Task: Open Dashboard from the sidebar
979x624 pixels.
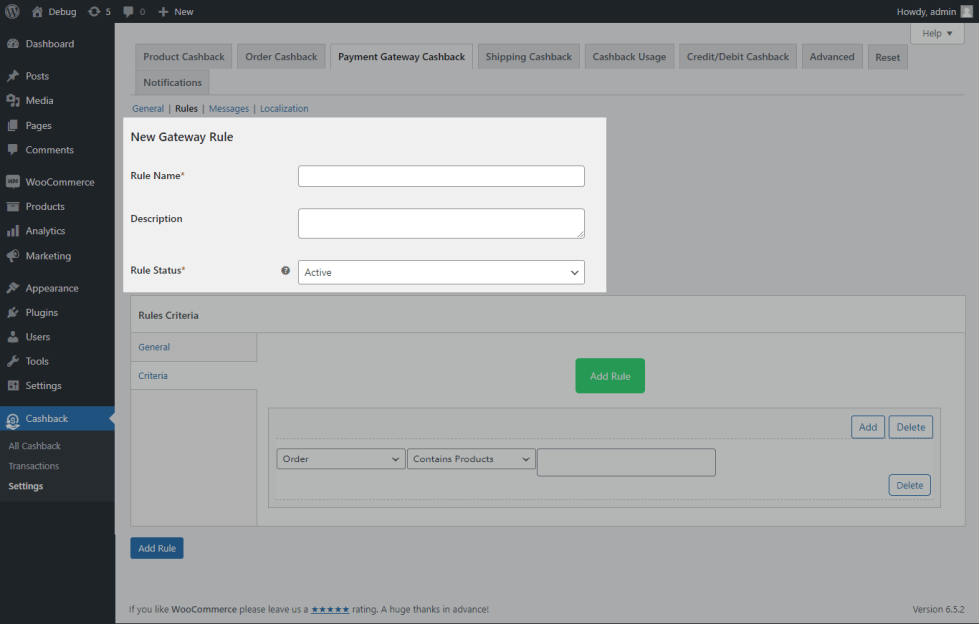Action: 49,44
